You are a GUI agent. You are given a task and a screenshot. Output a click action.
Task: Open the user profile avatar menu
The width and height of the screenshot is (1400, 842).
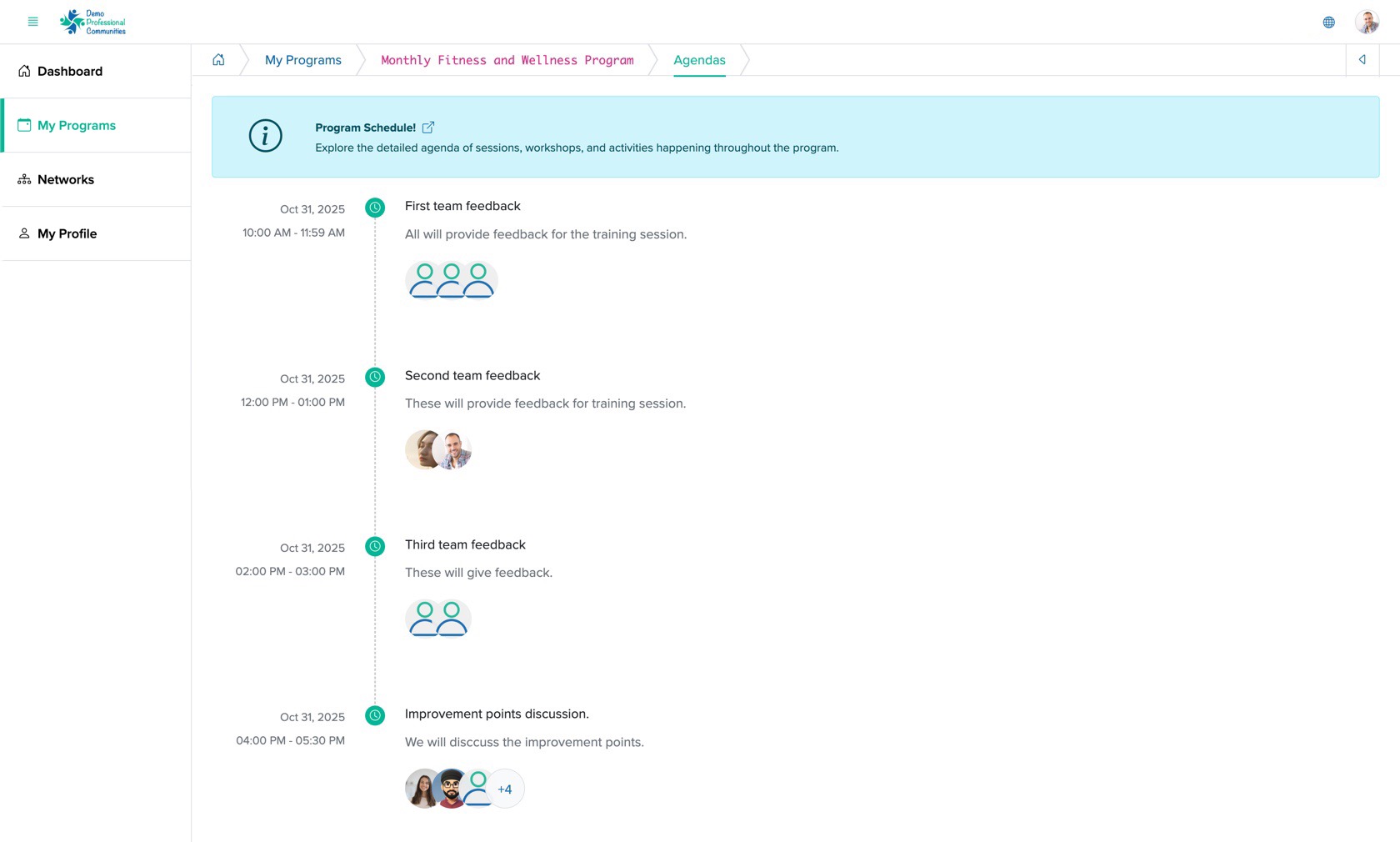pos(1367,22)
